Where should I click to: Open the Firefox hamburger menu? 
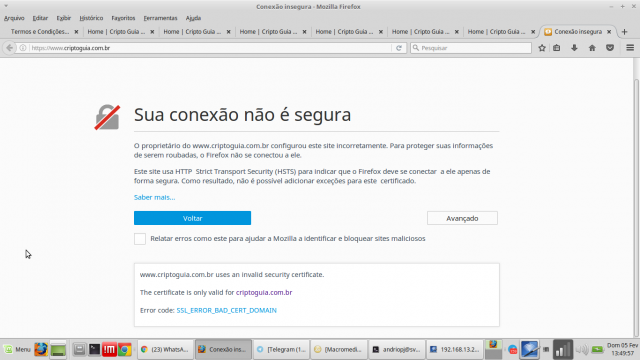[630, 48]
